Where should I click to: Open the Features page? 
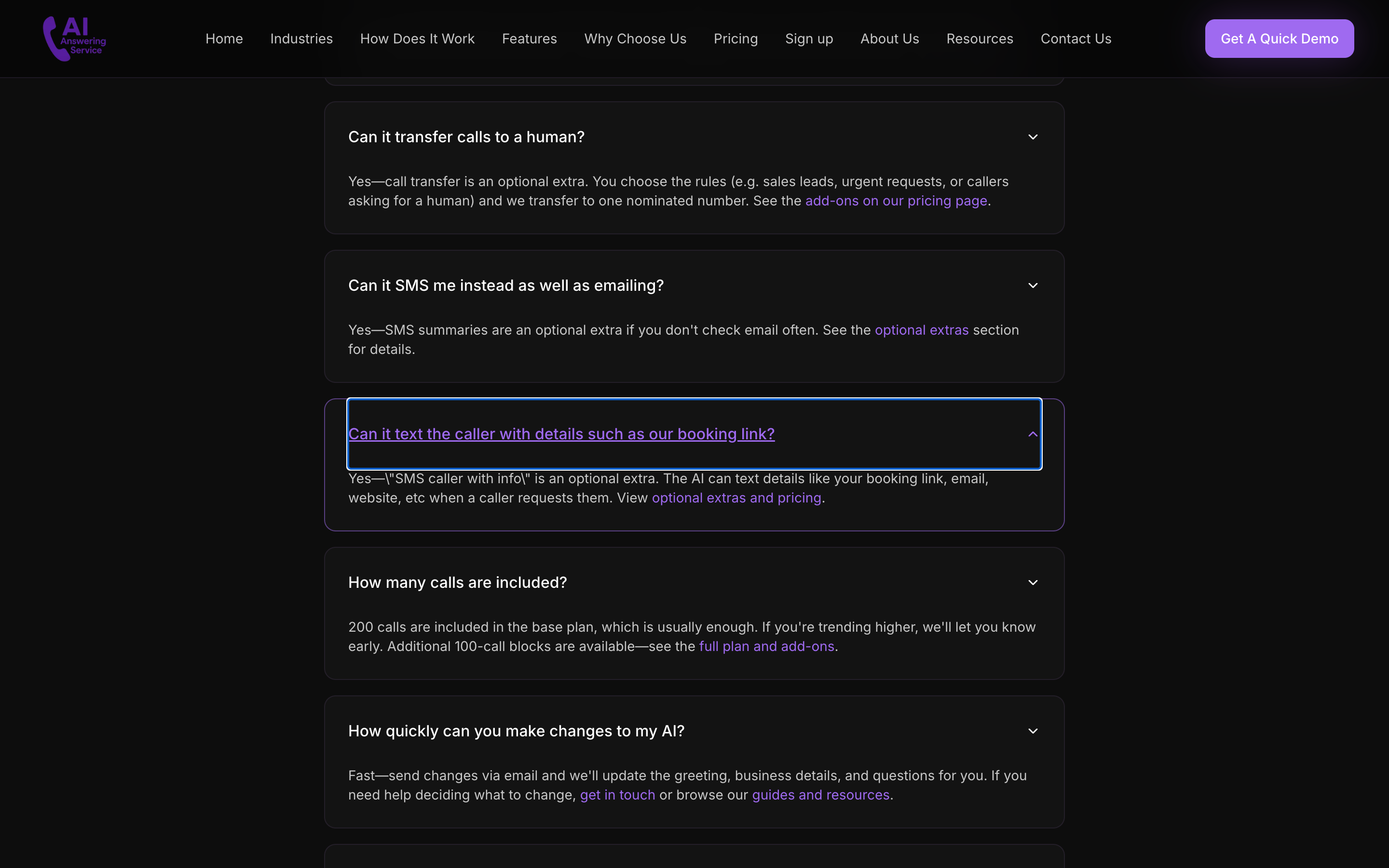[x=529, y=38]
